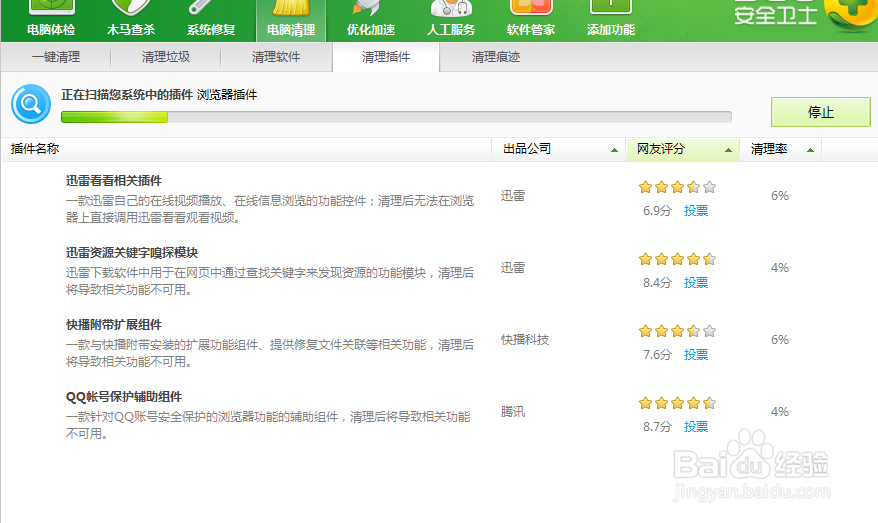Click star rating of 迅雷资源关键字嗅探模块
This screenshot has height=523, width=878.
pyautogui.click(x=678, y=259)
